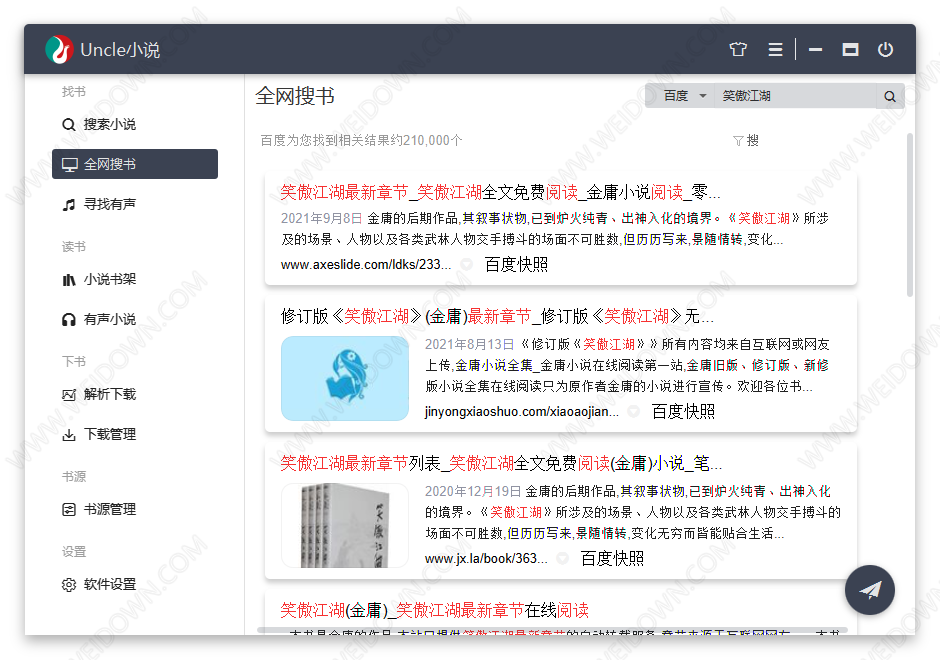Open result 修订版《笑傲江湖》(金庸)最新章节

[497, 316]
